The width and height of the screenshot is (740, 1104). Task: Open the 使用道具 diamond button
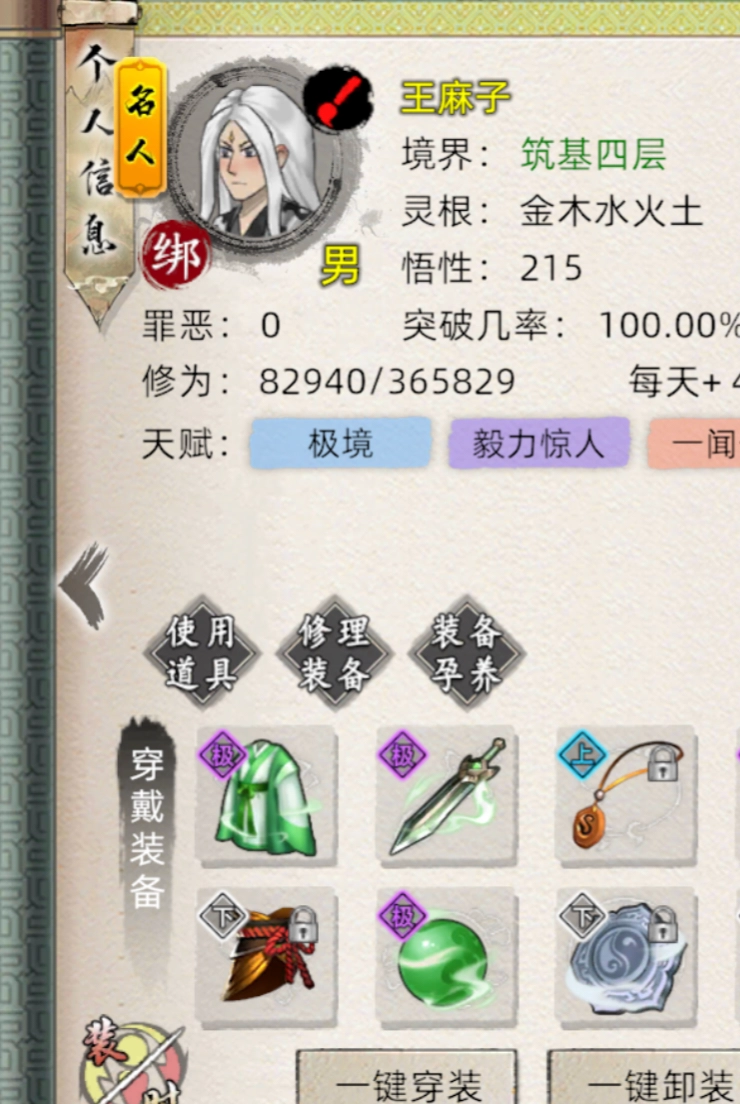click(x=202, y=652)
